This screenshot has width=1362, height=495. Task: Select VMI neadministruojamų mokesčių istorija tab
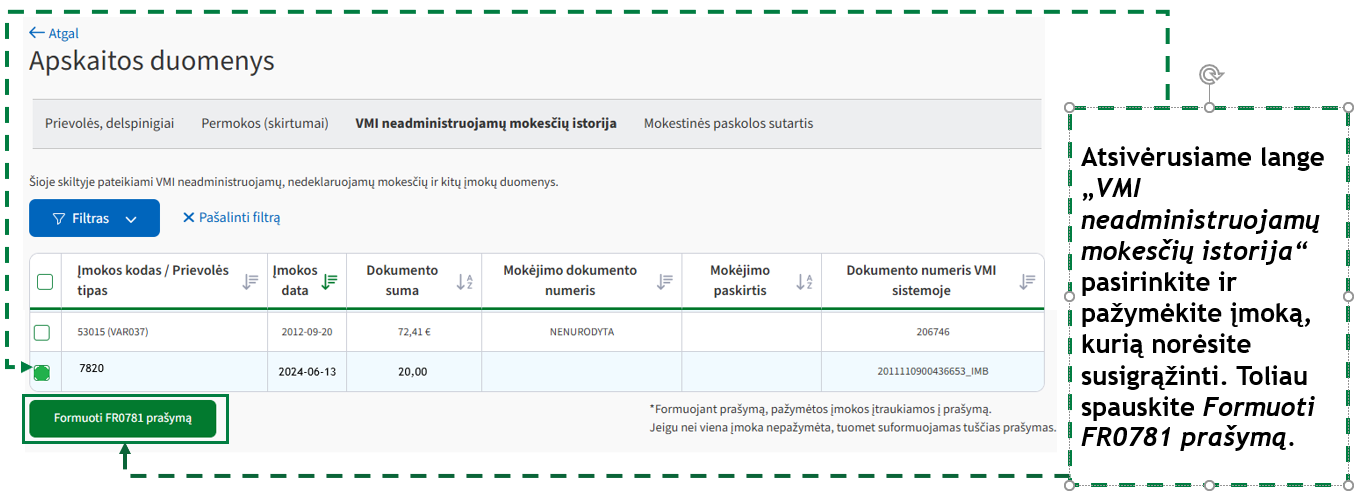[485, 124]
